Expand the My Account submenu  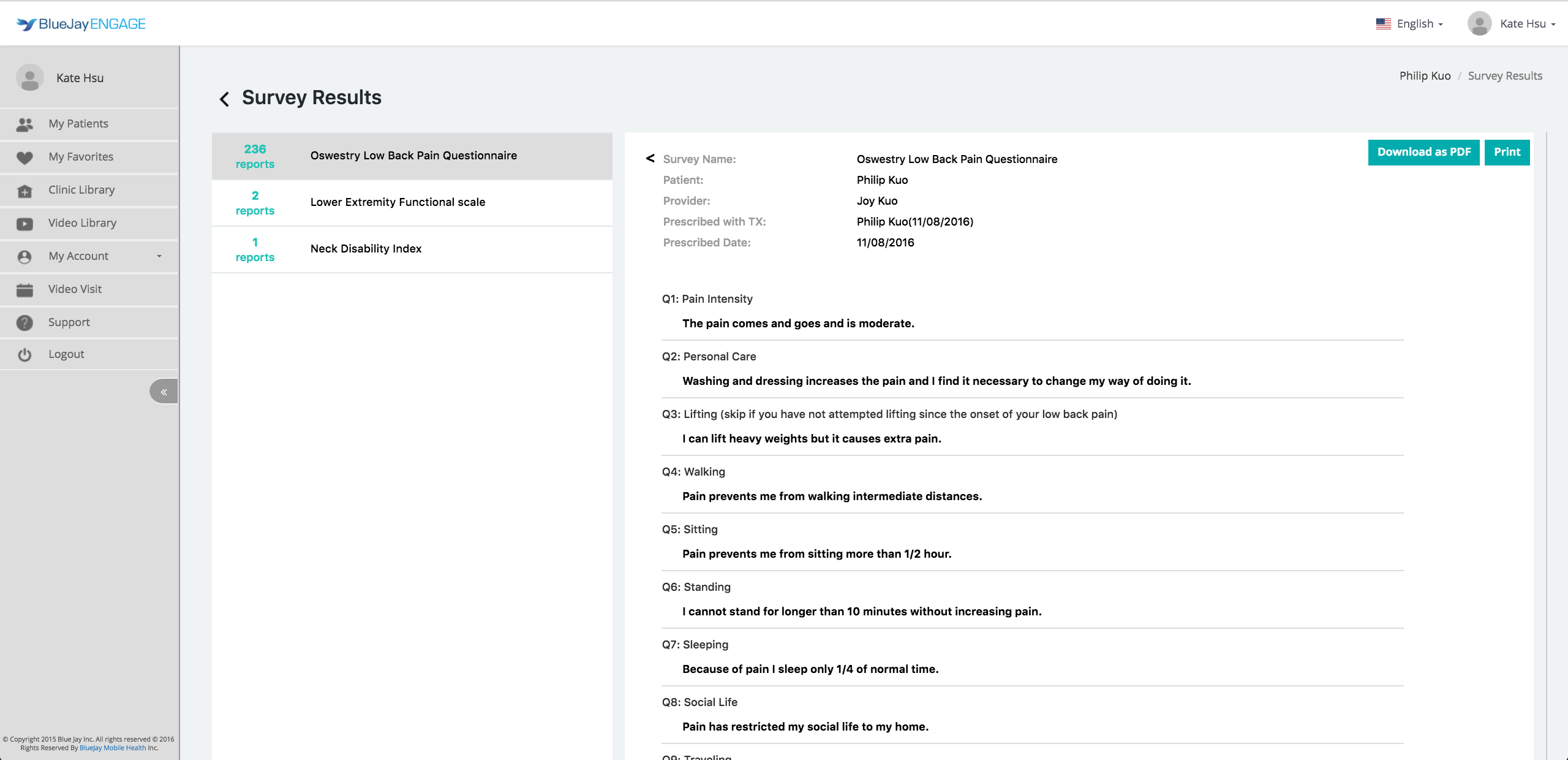tap(159, 256)
